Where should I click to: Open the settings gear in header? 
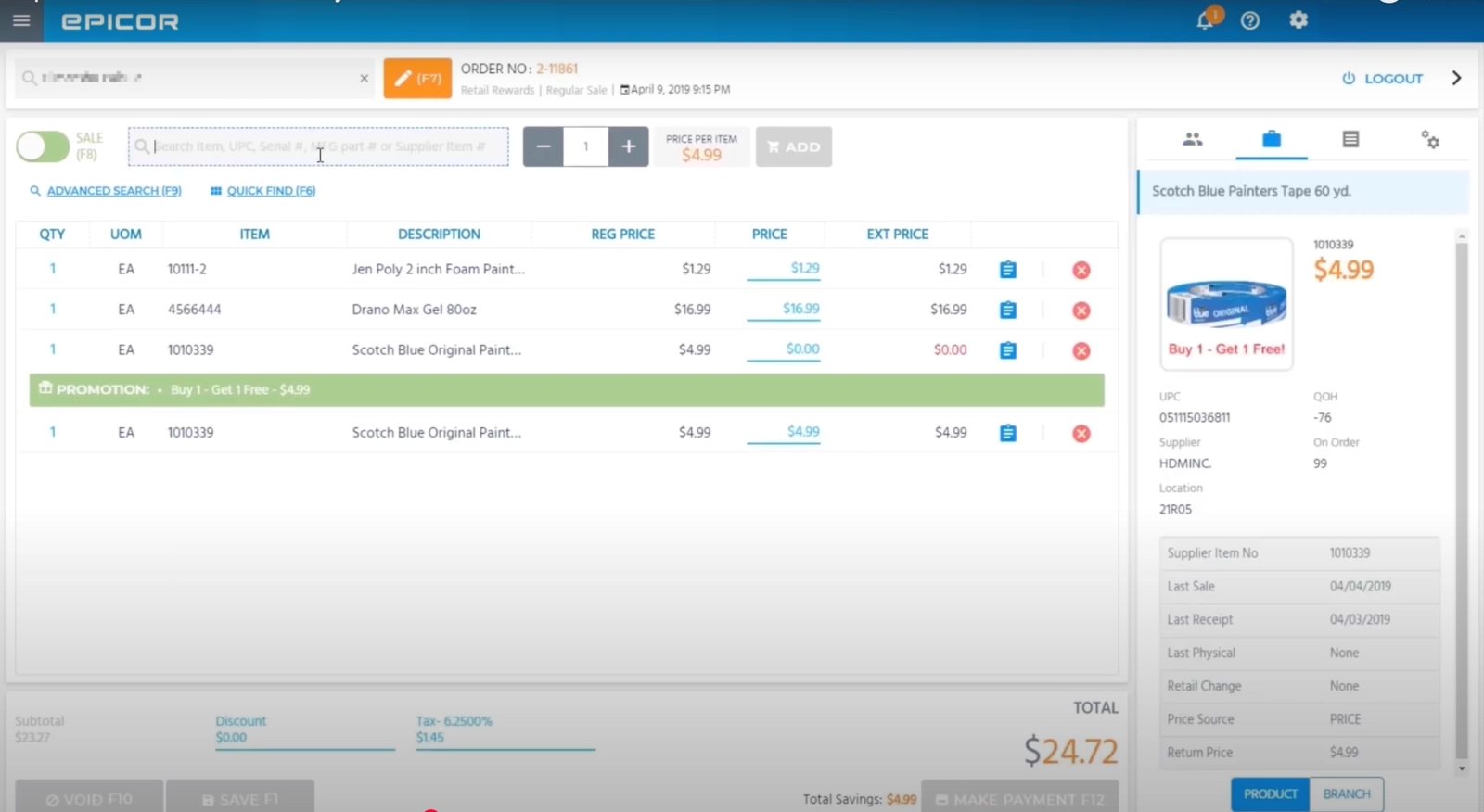click(1298, 19)
